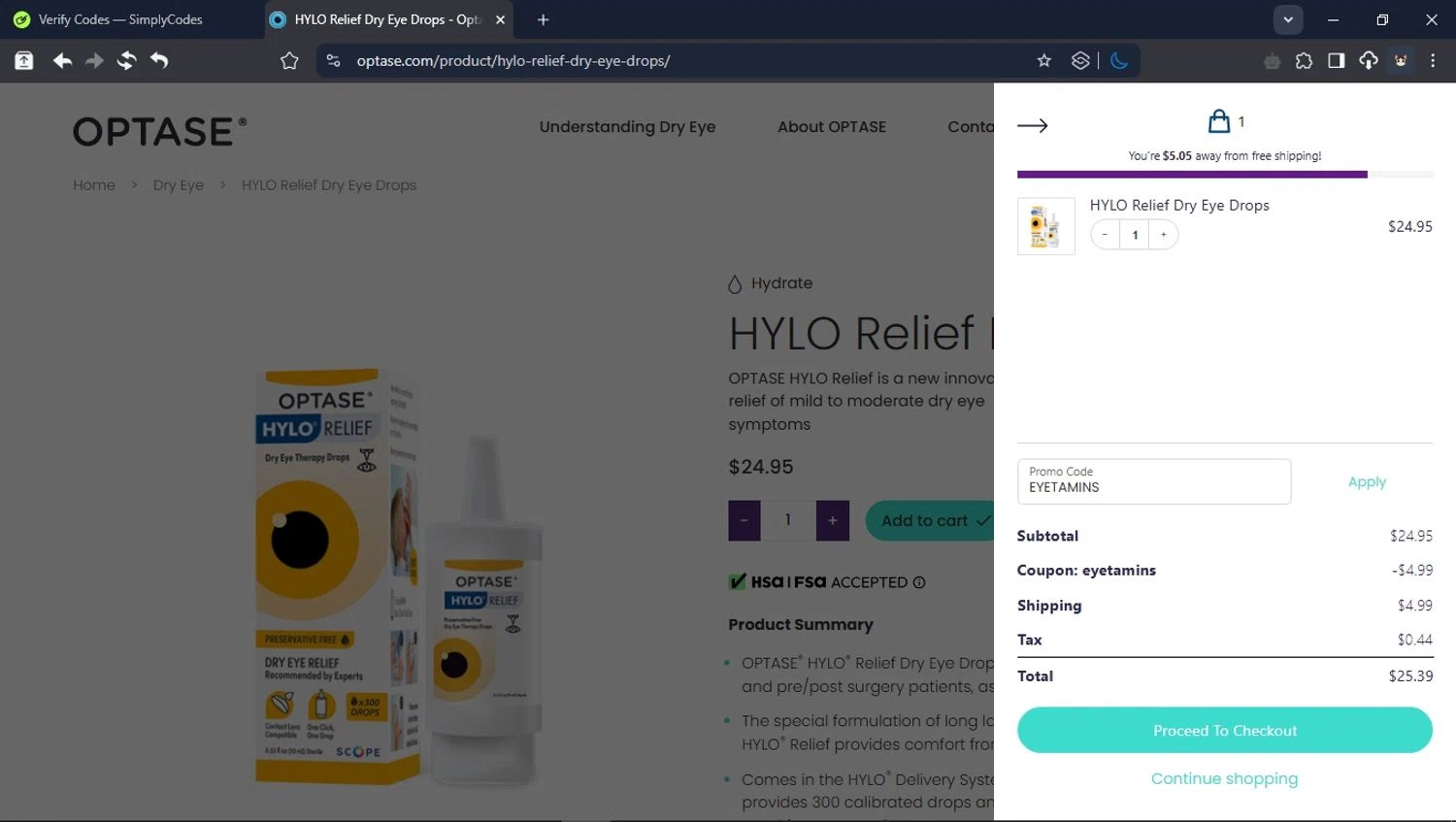Open a new browser tab
The height and width of the screenshot is (822, 1456).
click(x=543, y=19)
